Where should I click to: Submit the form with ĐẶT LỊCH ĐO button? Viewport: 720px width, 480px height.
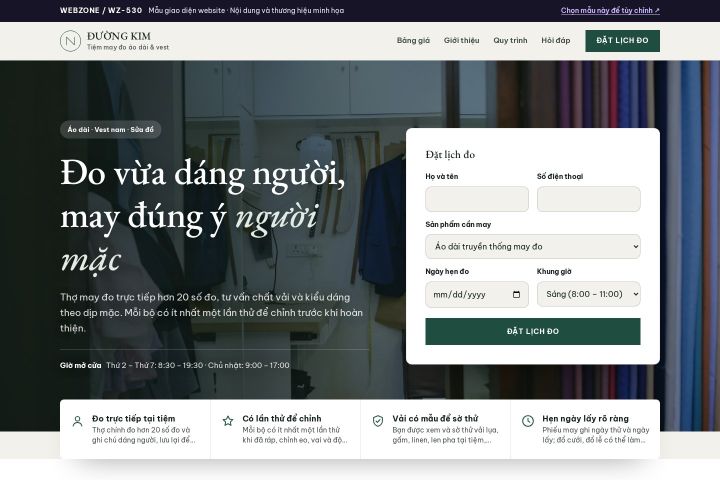coord(533,332)
